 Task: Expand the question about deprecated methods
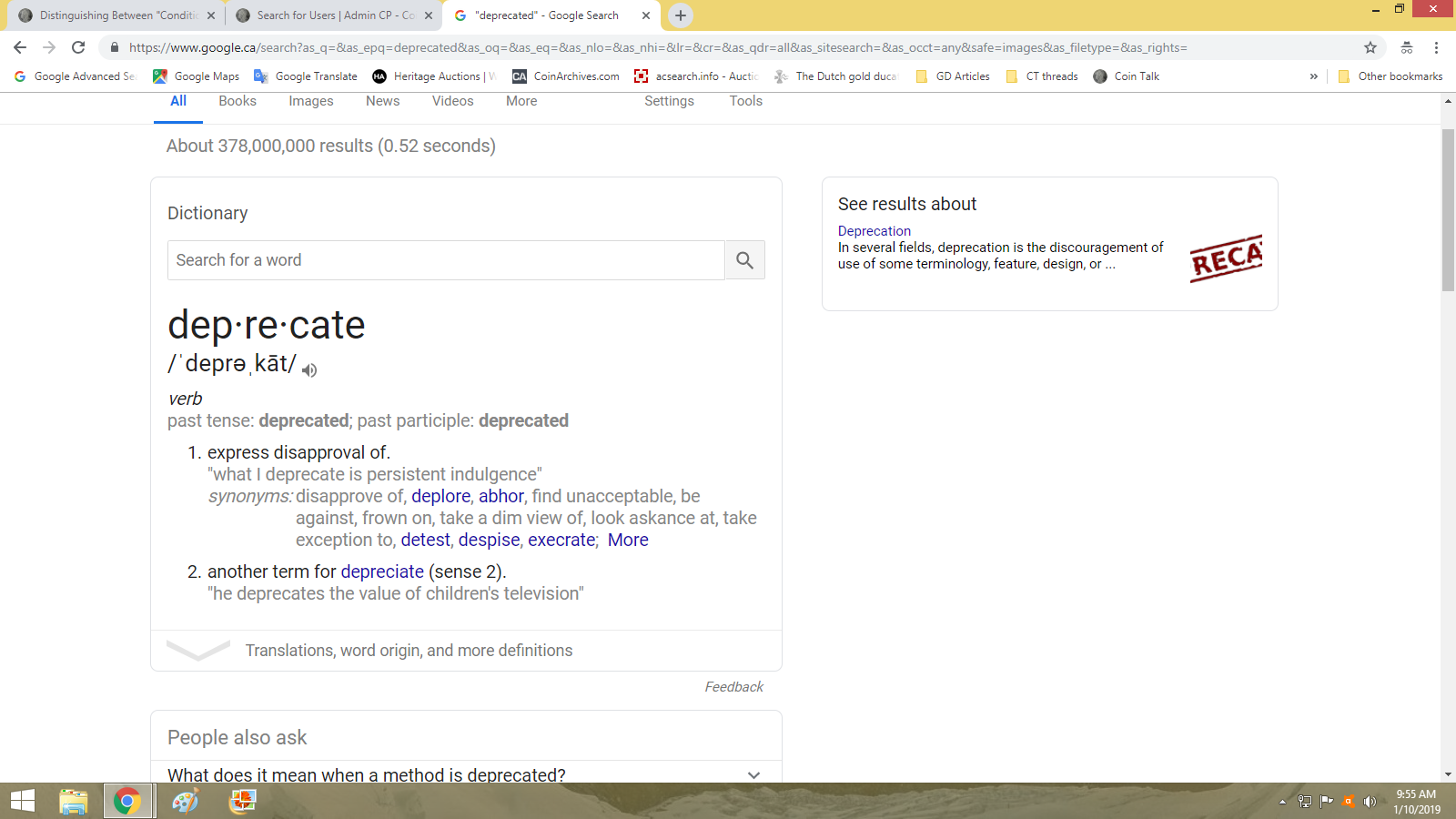click(753, 775)
